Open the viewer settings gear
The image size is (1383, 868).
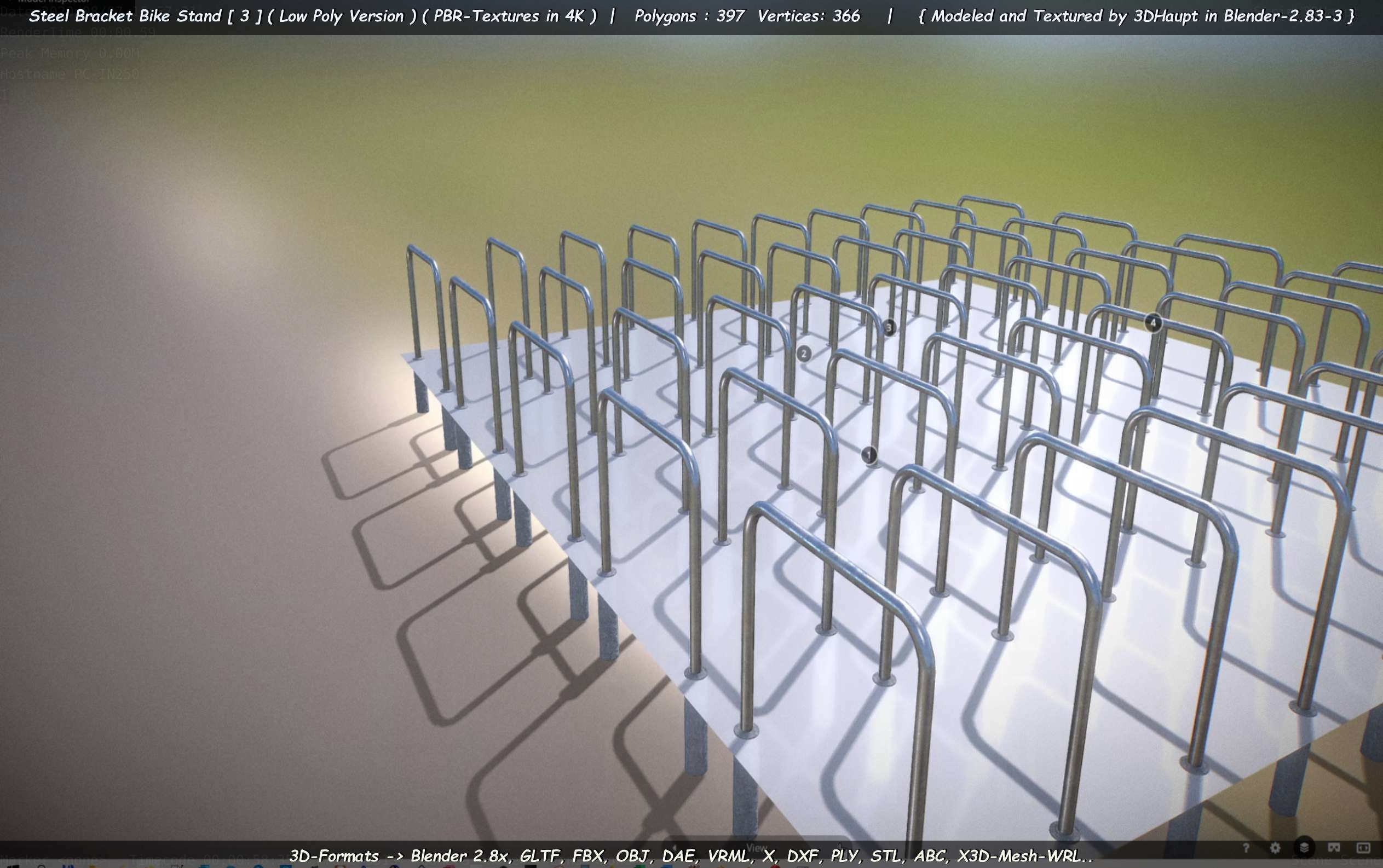pos(1275,848)
